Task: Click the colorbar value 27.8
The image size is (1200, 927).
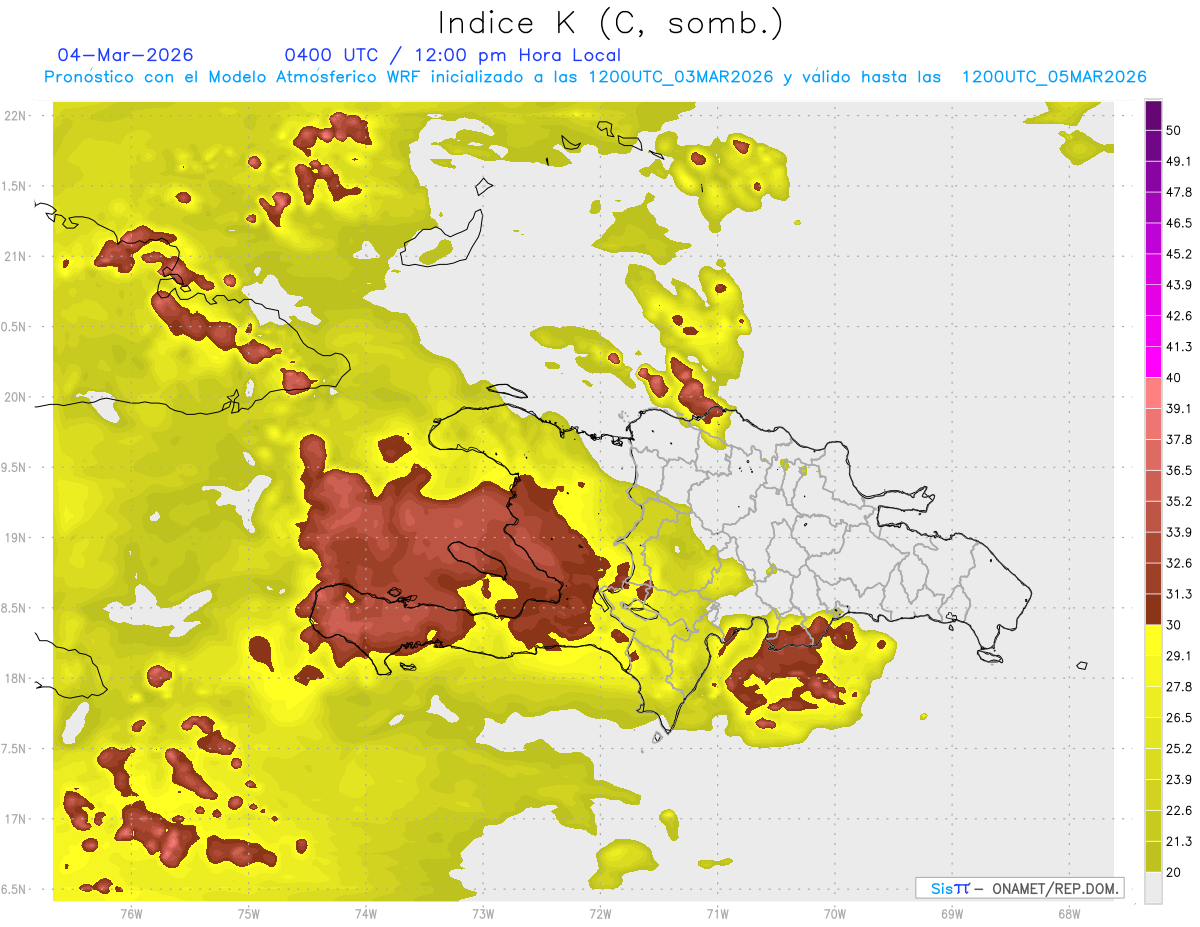Action: pos(1179,686)
